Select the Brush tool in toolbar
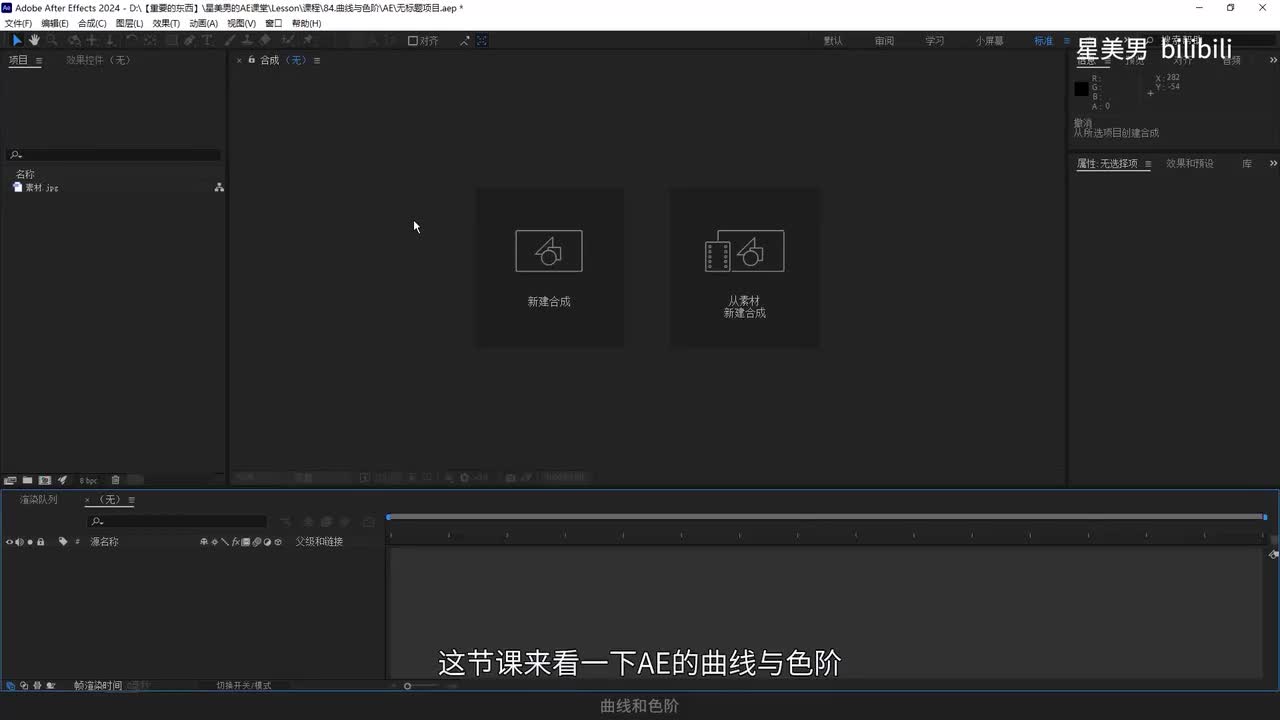Image resolution: width=1280 pixels, height=720 pixels. click(x=231, y=41)
